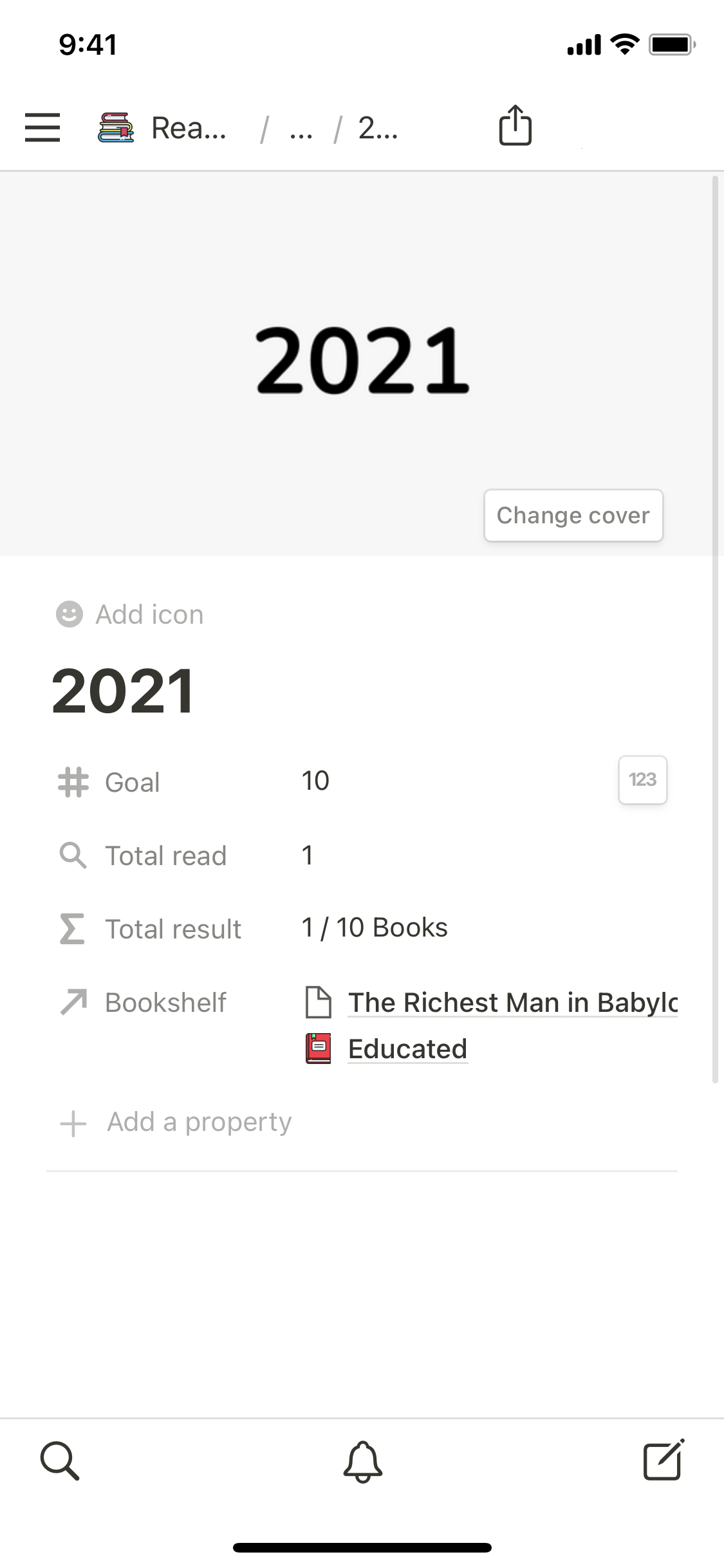Tap the stacked books breadcrumb icon
Screen dimensions: 724x1568
click(x=116, y=127)
